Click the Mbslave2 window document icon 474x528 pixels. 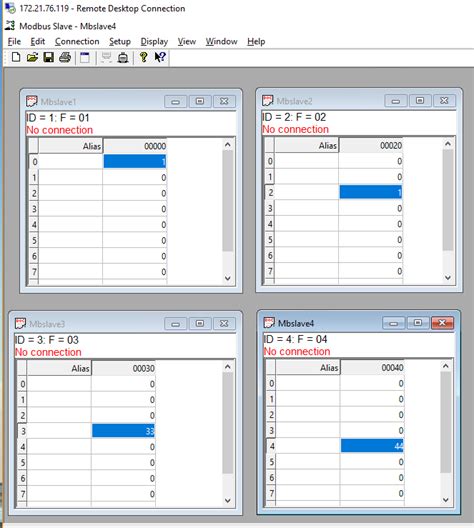click(x=268, y=101)
